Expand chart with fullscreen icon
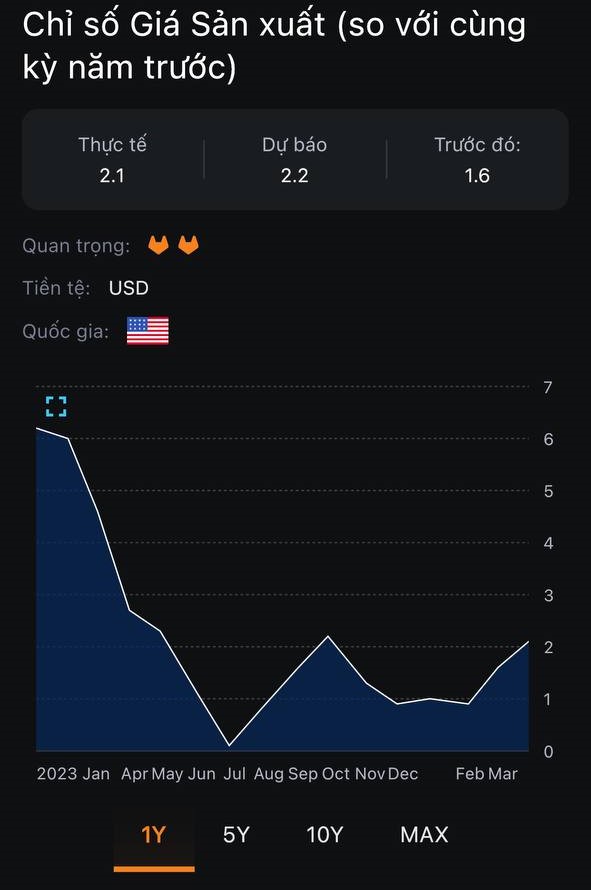The height and width of the screenshot is (890, 591). [56, 406]
